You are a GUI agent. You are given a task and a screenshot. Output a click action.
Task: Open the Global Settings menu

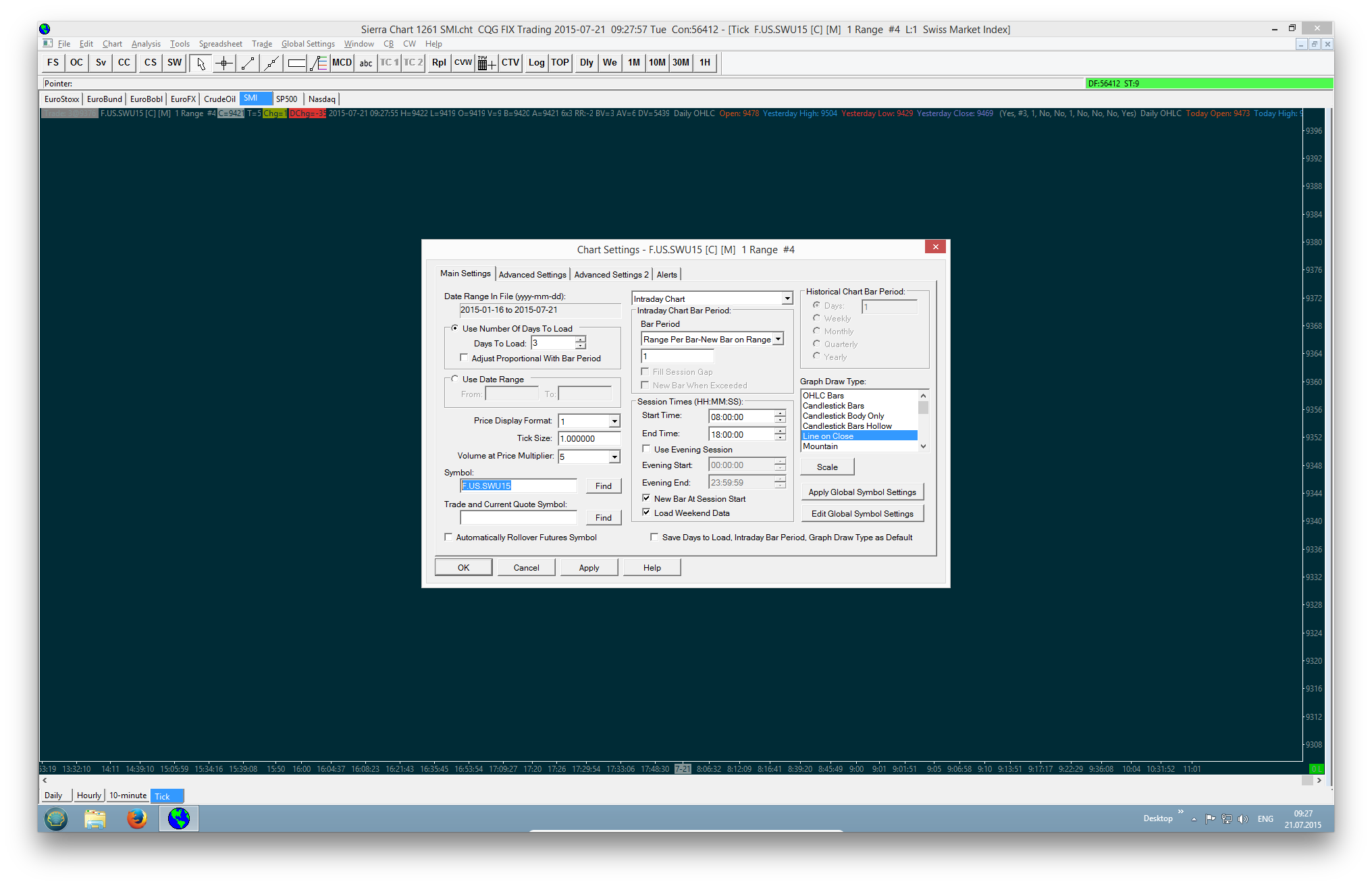point(308,44)
